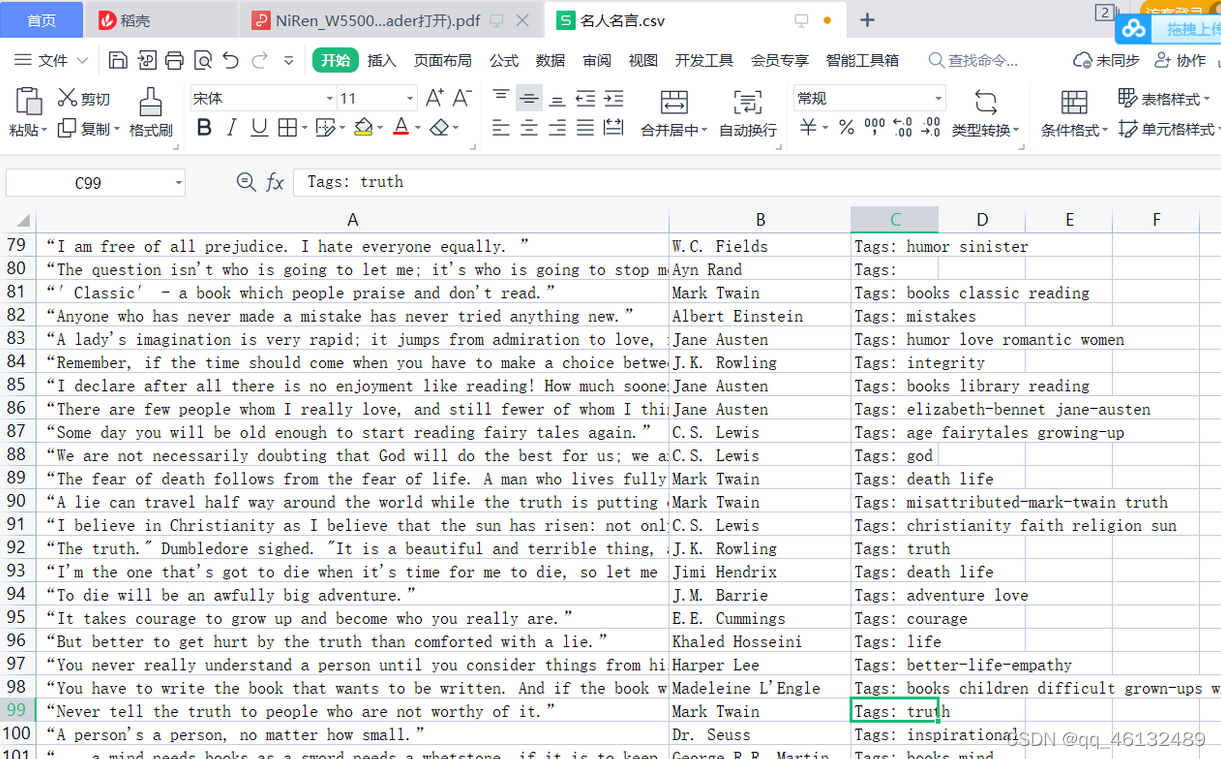Image resolution: width=1221 pixels, height=759 pixels.
Task: Select column B header
Action: [x=760, y=220]
